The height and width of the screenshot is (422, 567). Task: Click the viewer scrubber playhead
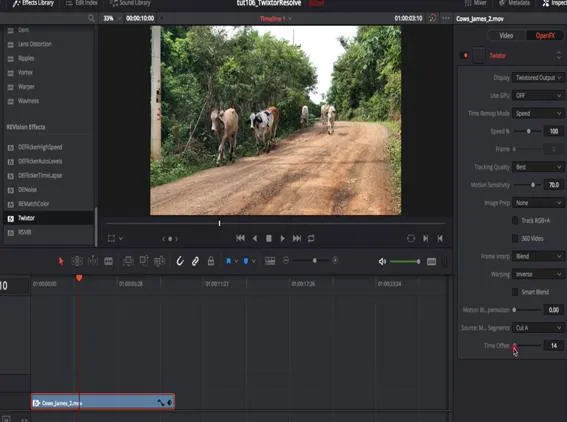219,223
